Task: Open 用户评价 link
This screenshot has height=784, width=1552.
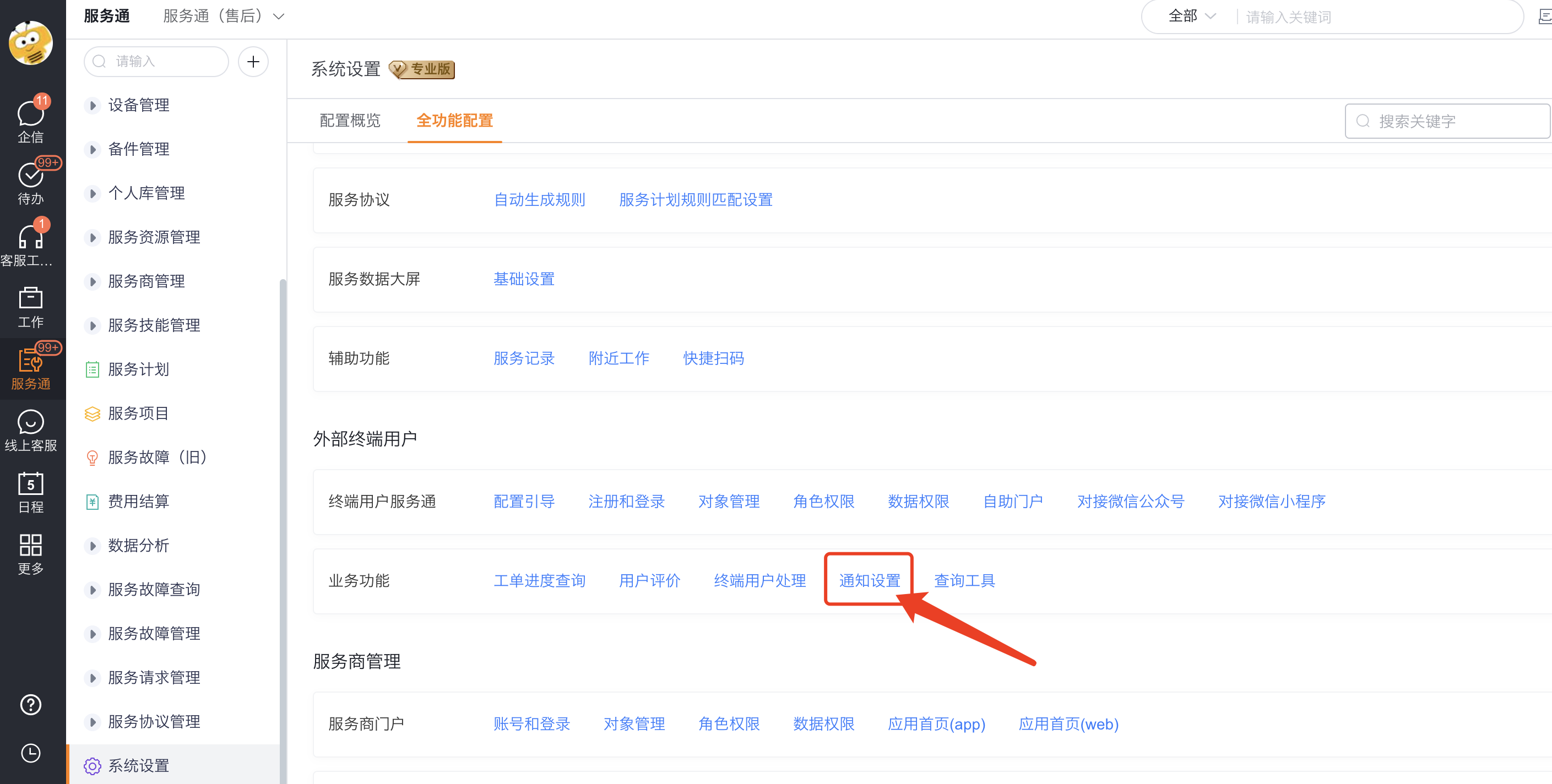Action: [x=649, y=580]
